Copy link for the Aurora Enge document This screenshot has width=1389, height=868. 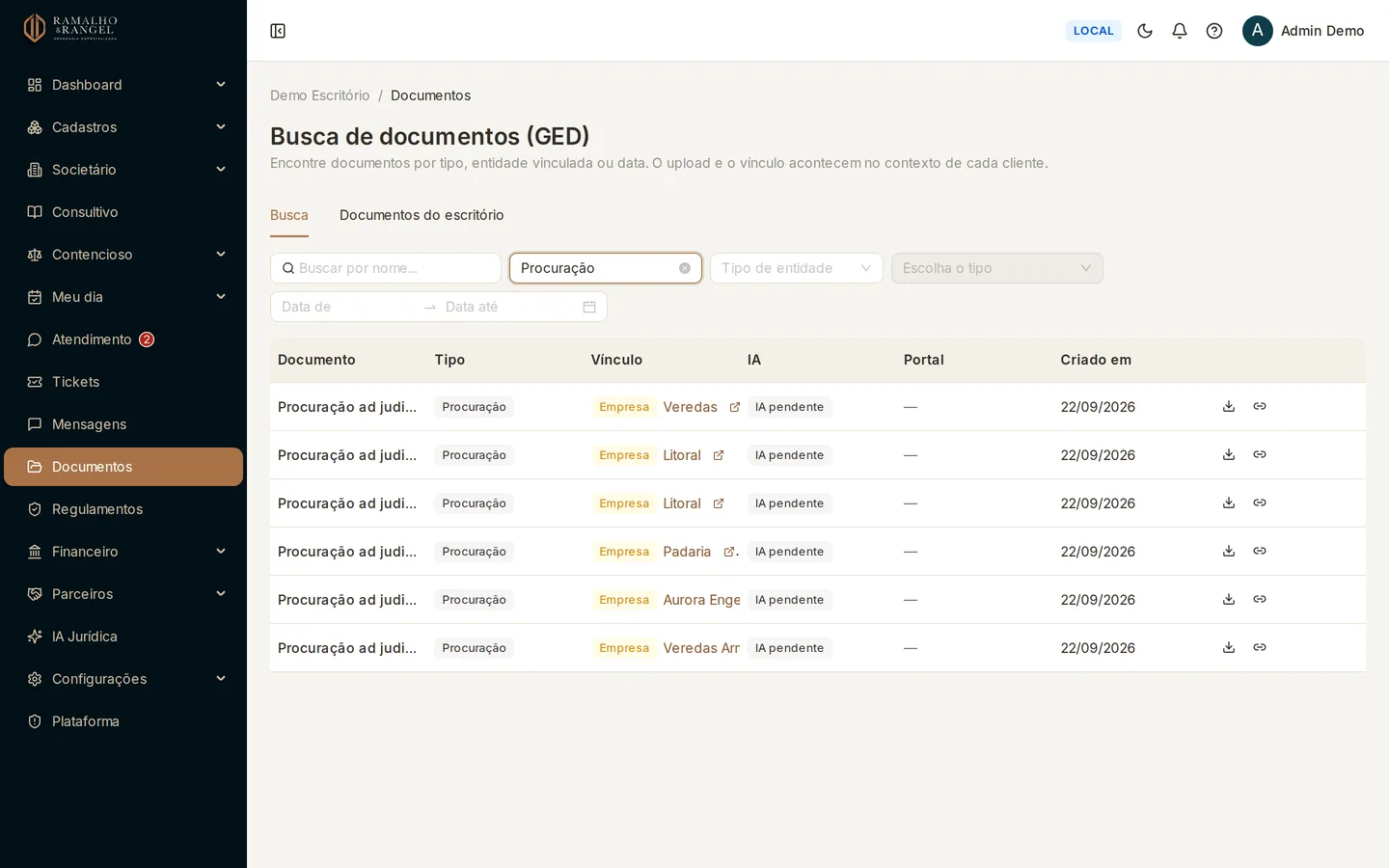(1260, 599)
